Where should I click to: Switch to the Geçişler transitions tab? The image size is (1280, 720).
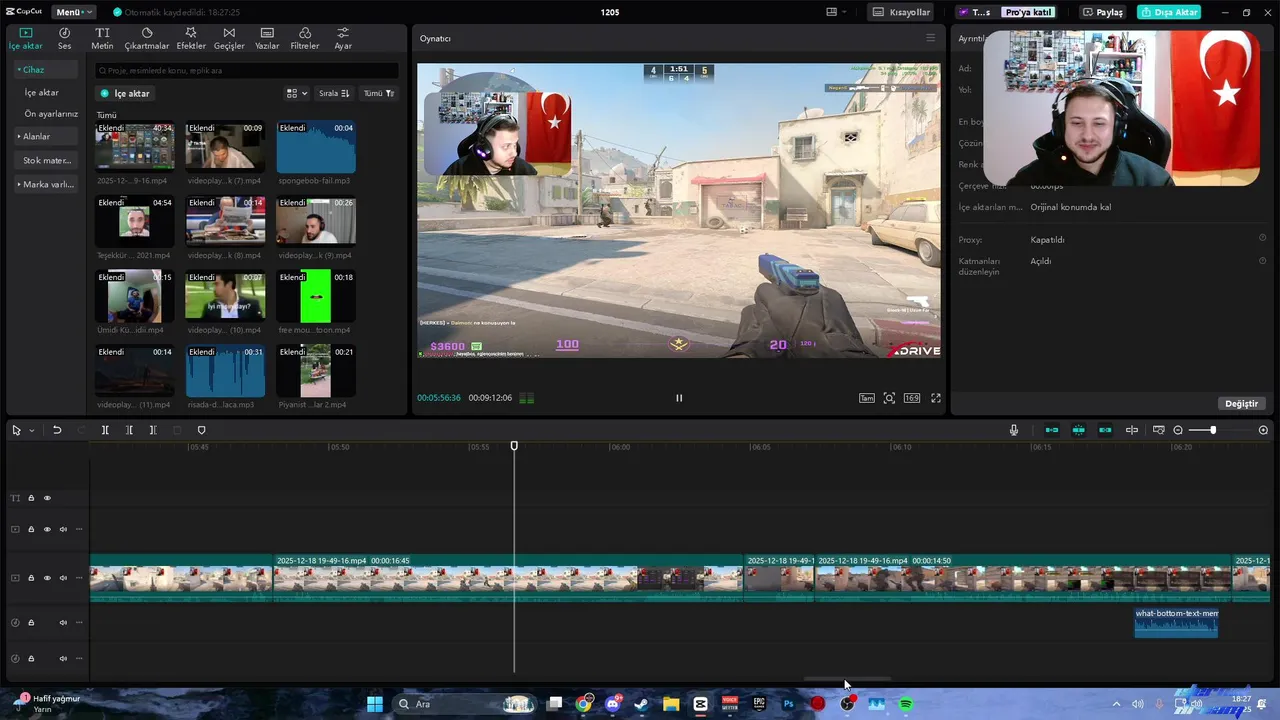[x=229, y=39]
